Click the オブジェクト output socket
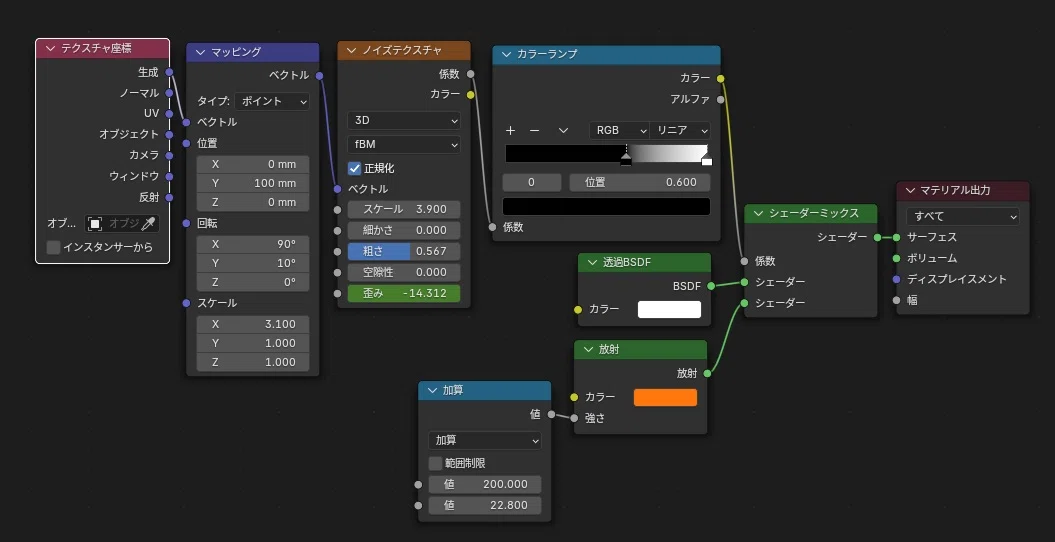The image size is (1055, 542). (x=169, y=134)
